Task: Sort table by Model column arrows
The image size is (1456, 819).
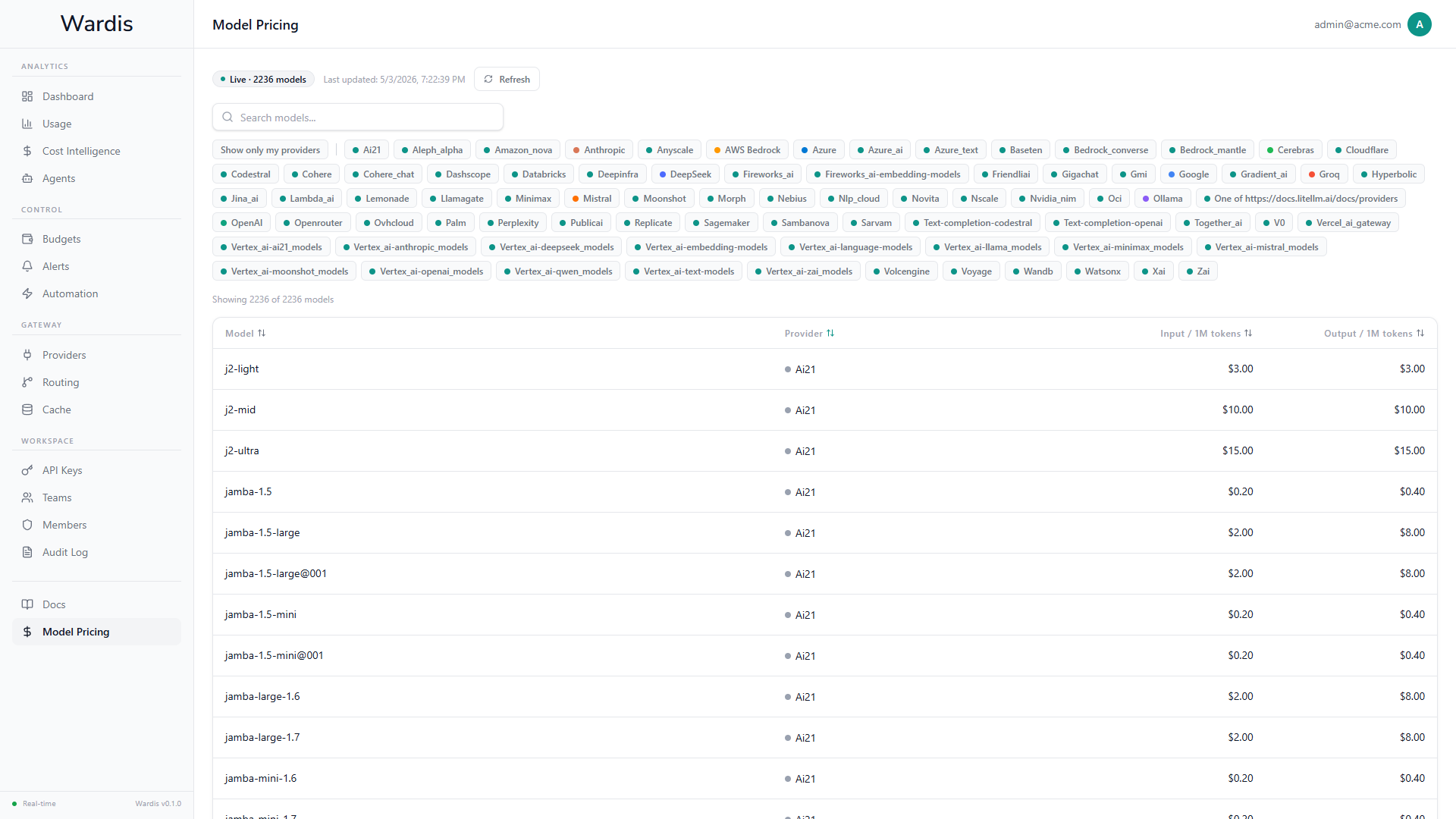Action: pyautogui.click(x=262, y=334)
